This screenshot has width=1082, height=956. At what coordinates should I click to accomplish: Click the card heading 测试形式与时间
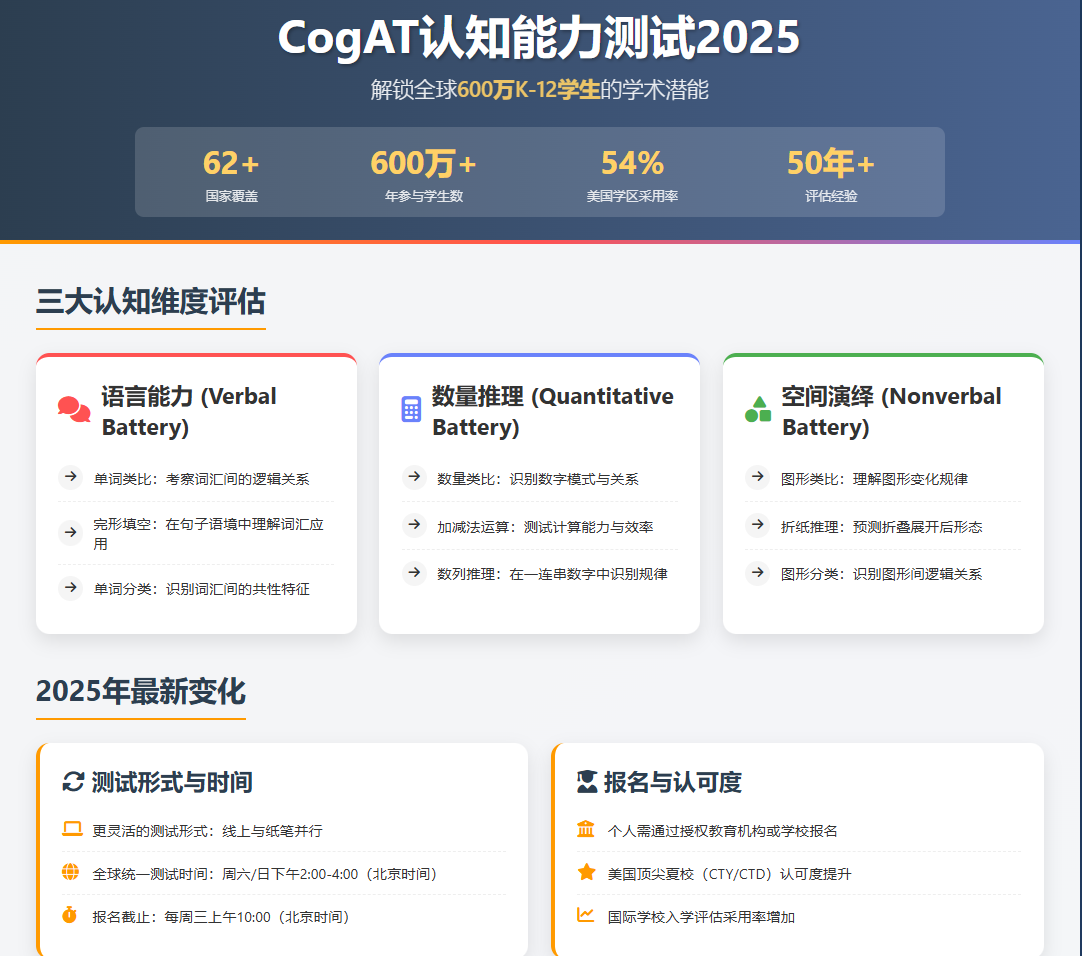tap(172, 782)
